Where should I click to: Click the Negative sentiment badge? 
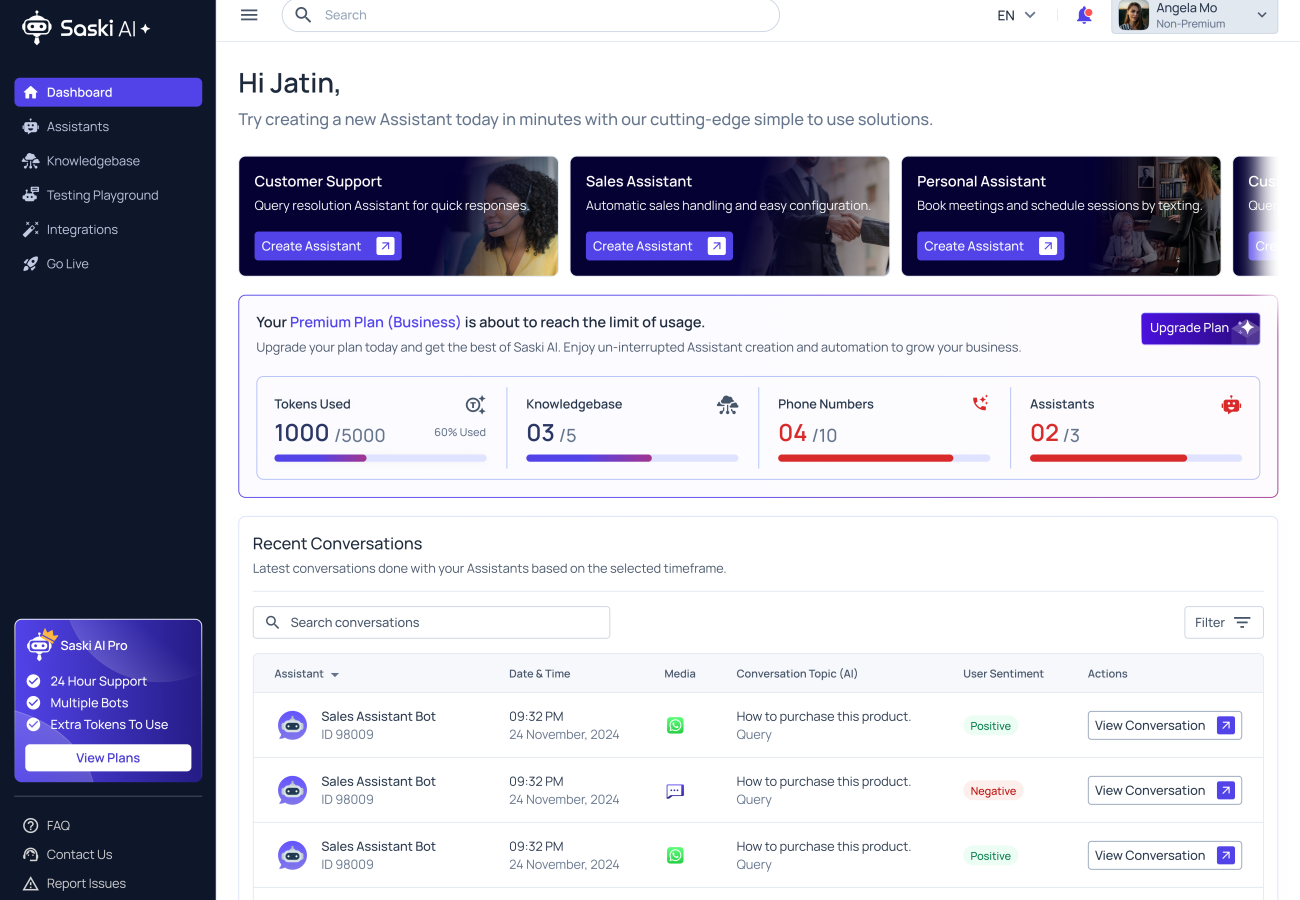coord(993,791)
